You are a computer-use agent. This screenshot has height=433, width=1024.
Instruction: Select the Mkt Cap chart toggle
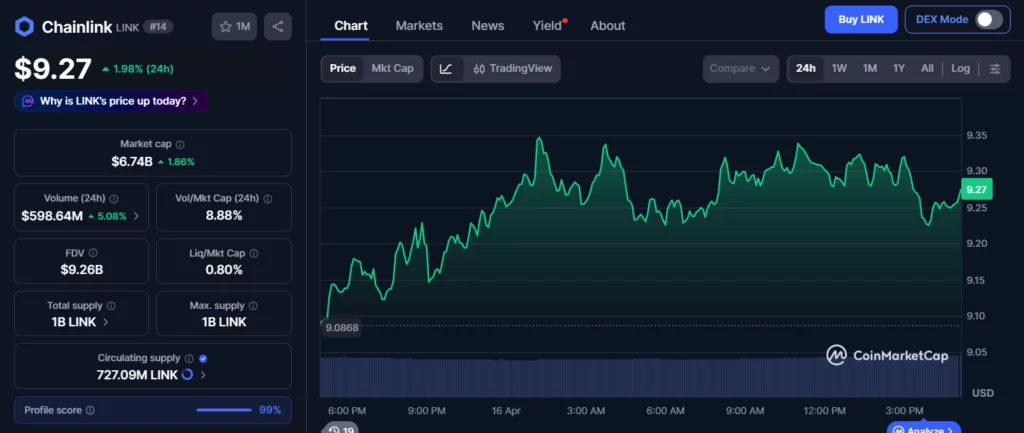[x=392, y=69]
